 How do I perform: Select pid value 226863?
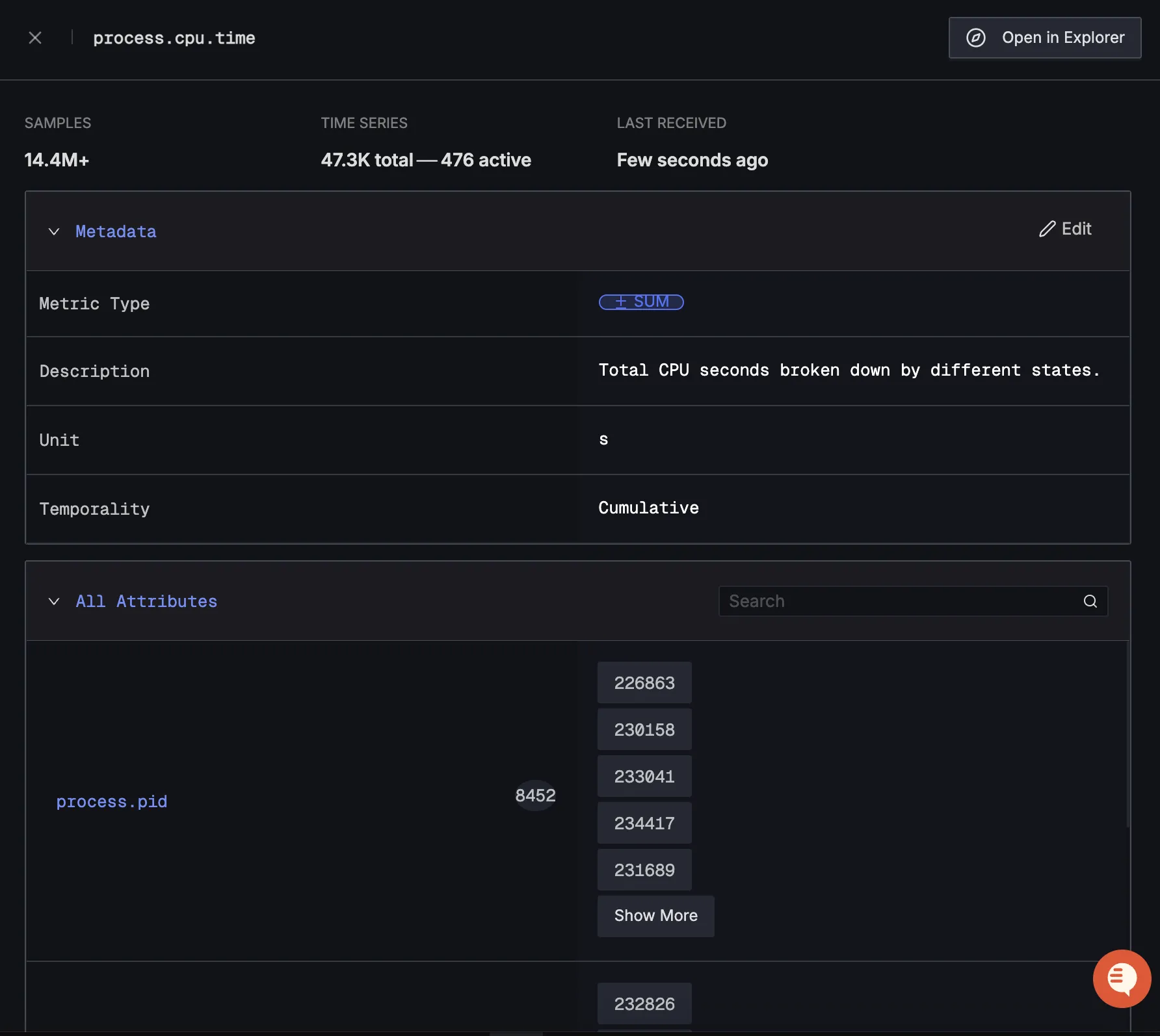(644, 683)
